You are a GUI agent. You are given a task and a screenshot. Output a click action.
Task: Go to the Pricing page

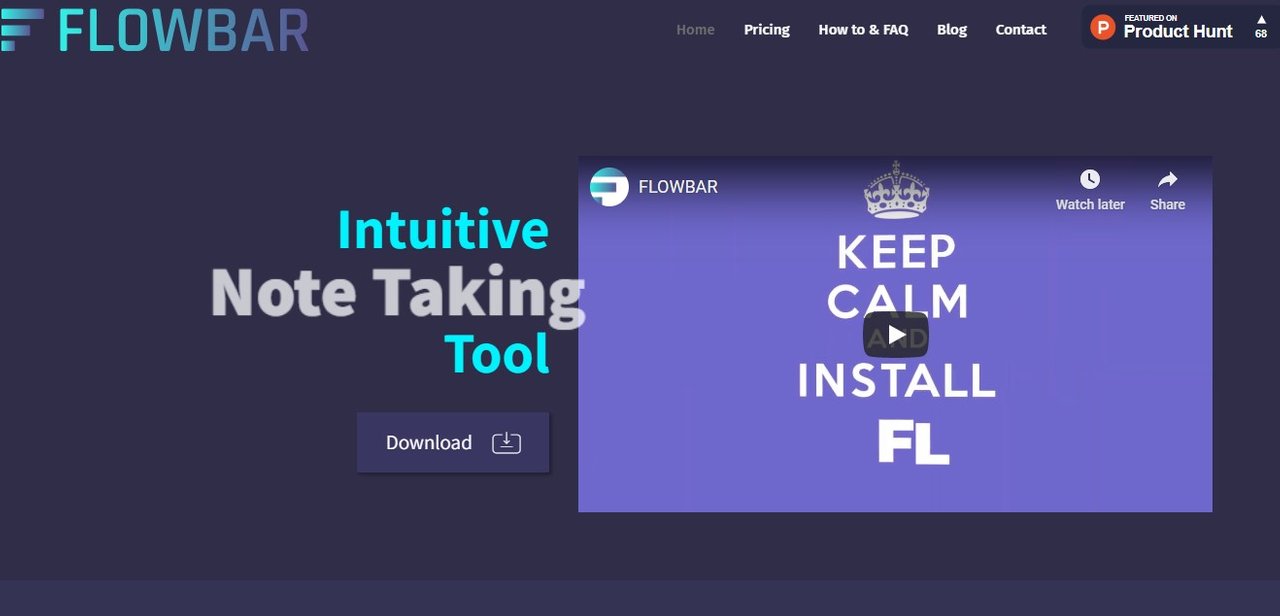coord(767,30)
